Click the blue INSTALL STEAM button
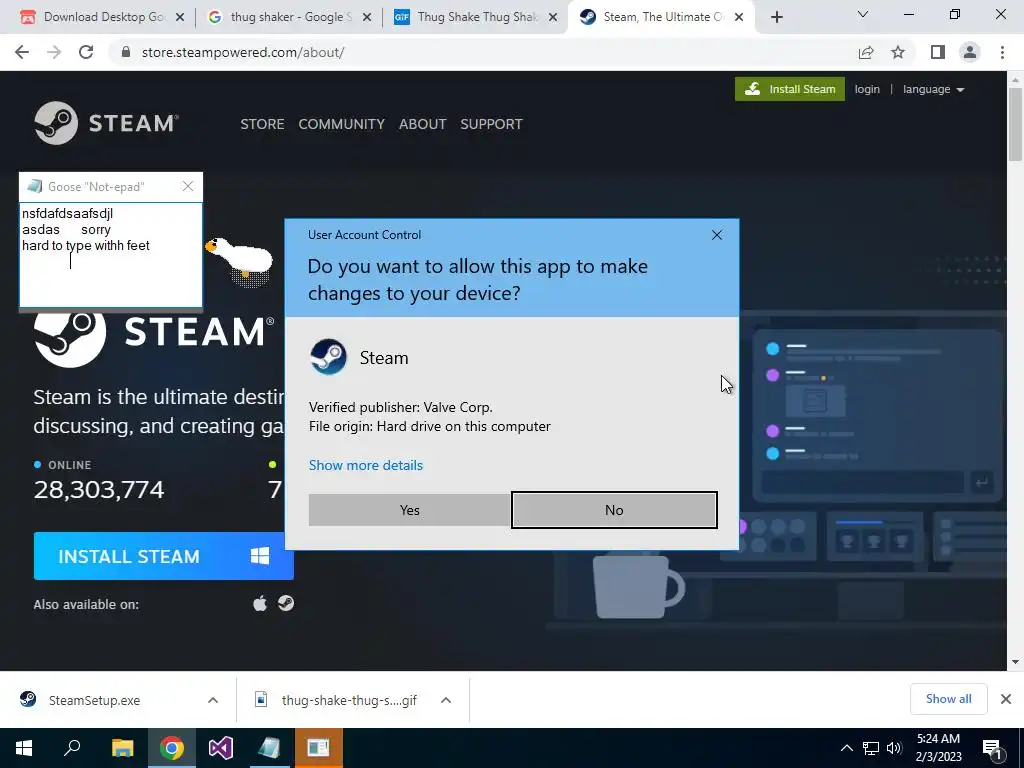 pos(163,556)
